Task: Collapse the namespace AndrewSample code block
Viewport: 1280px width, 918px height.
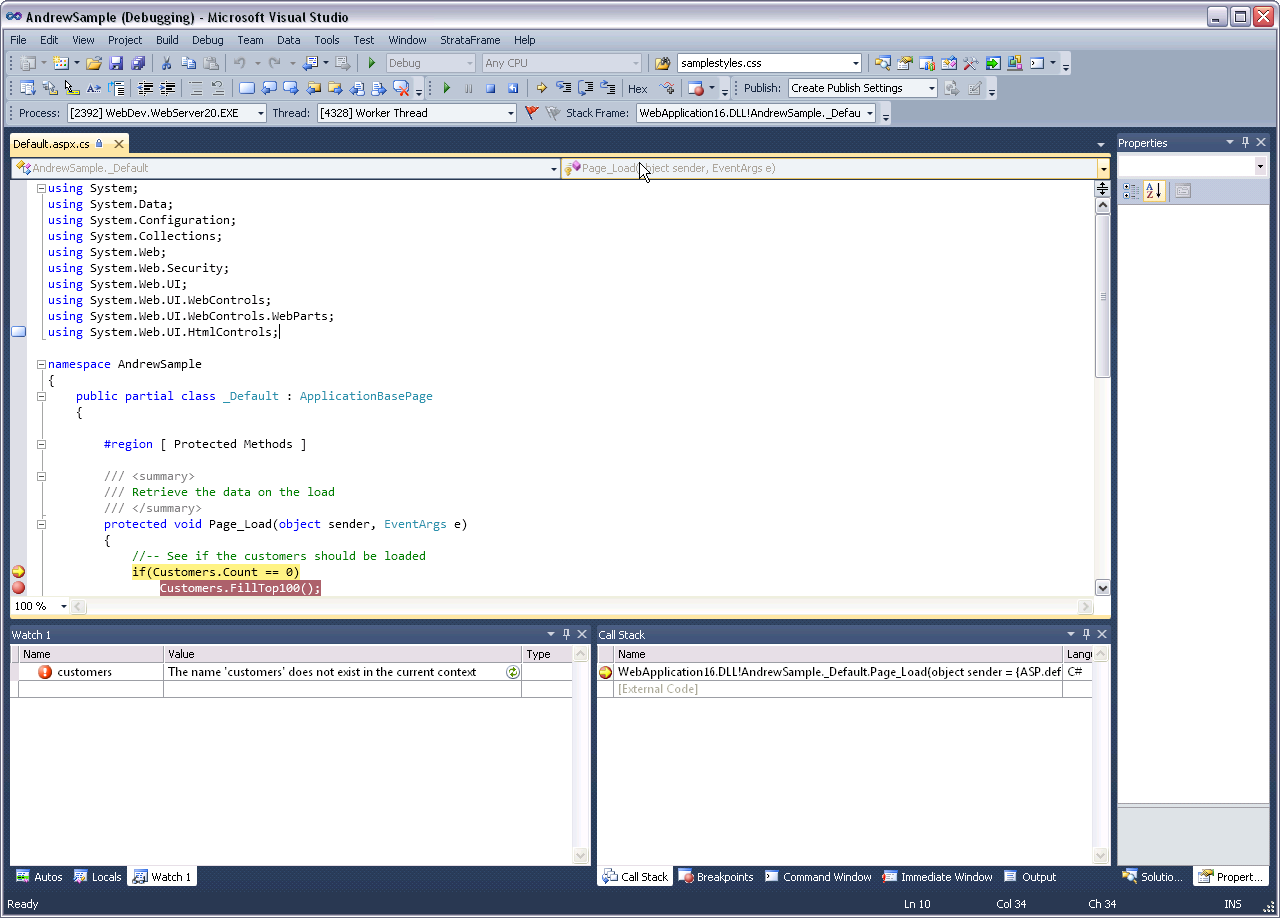Action: click(x=41, y=364)
